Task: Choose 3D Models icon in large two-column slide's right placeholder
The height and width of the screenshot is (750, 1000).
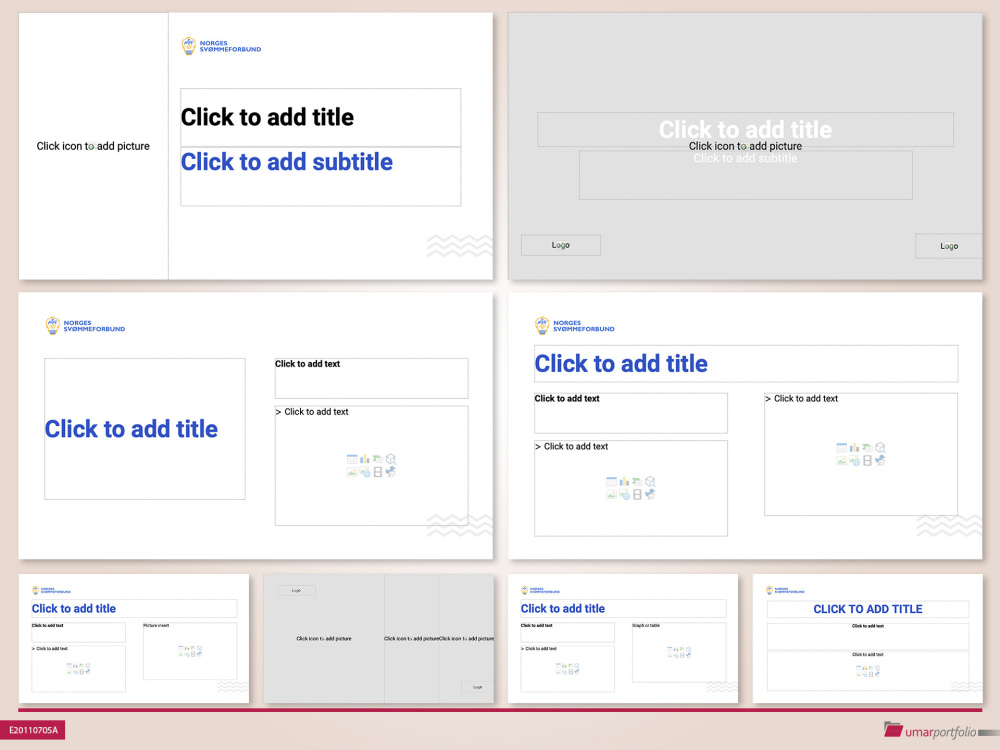Action: [880, 448]
